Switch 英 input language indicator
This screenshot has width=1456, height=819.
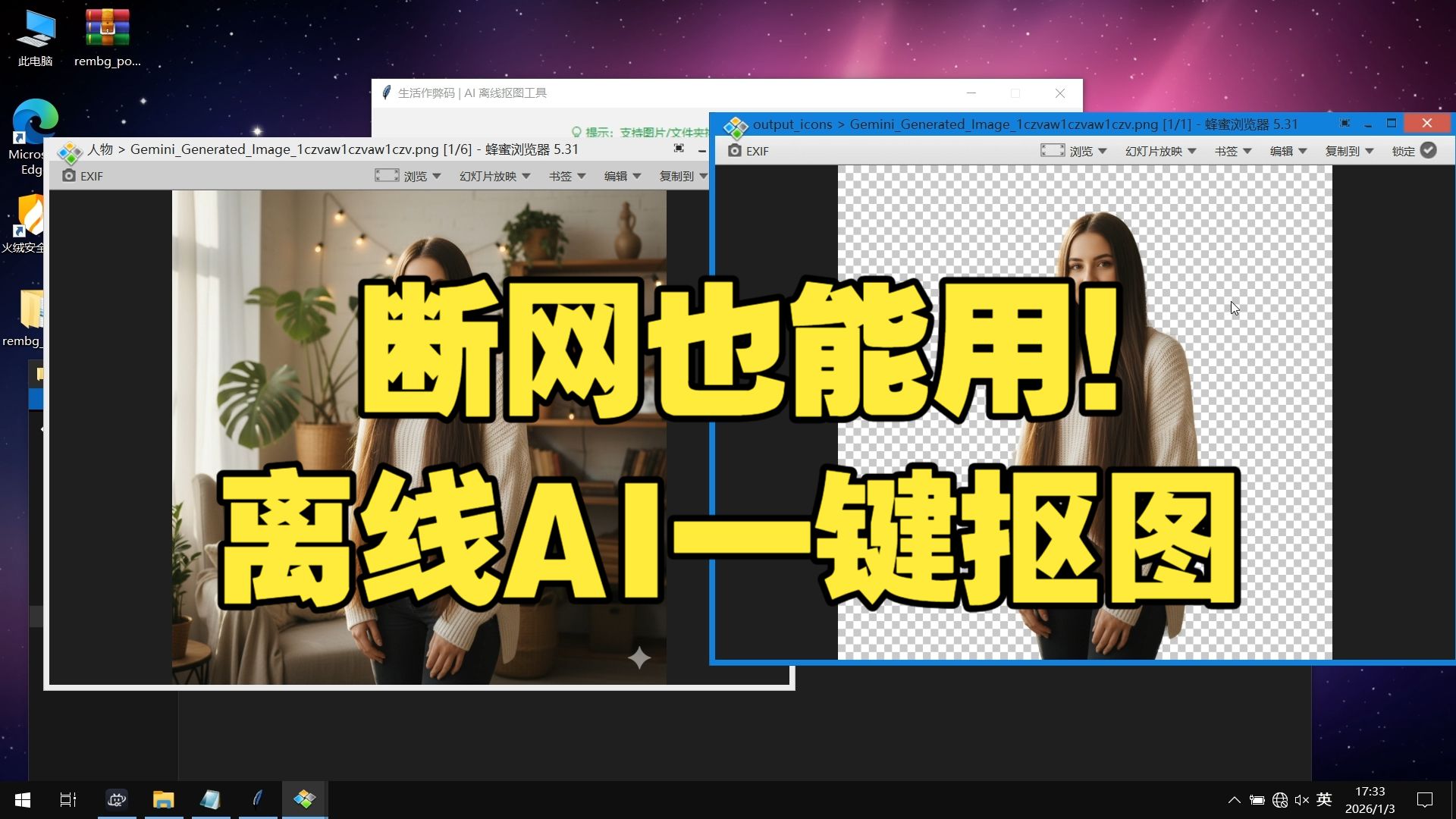(1324, 800)
